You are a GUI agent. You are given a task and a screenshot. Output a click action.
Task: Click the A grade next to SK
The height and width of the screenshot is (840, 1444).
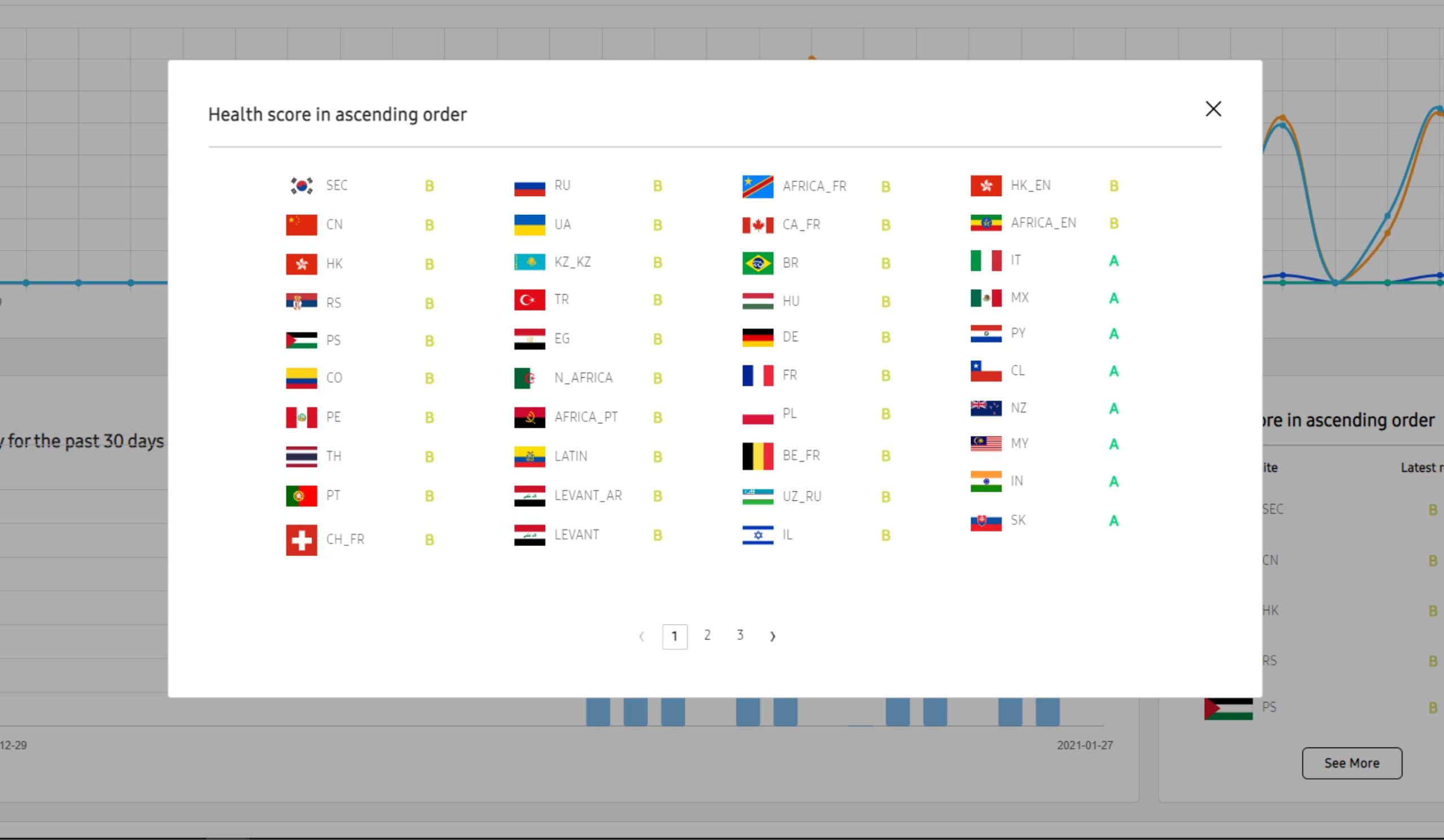(1113, 521)
